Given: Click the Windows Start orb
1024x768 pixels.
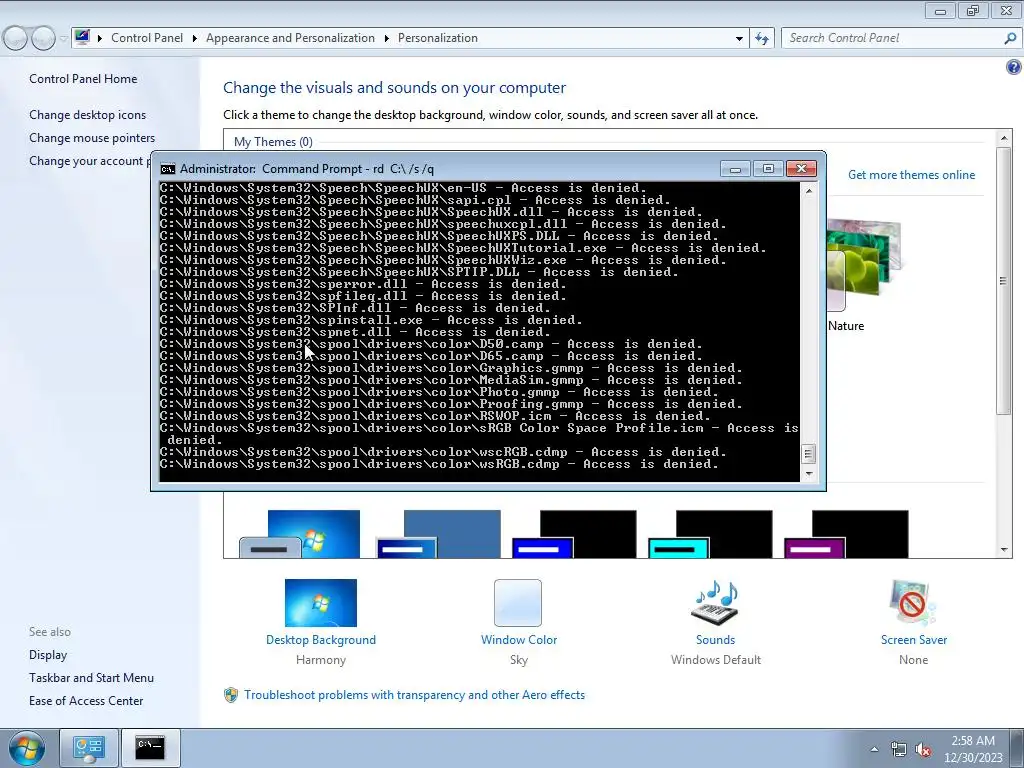Looking at the screenshot, I should tap(27, 748).
